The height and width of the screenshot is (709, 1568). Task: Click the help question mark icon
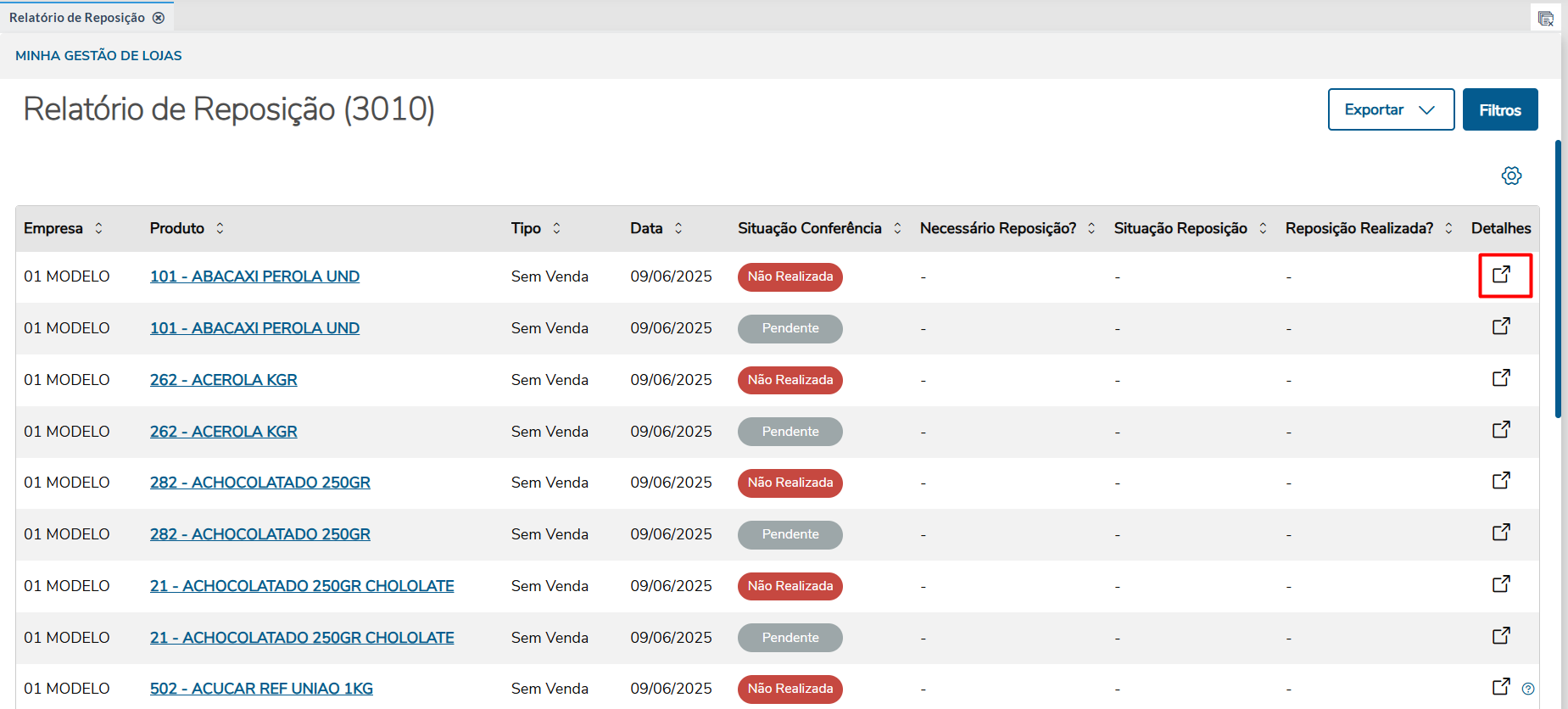tap(1528, 689)
